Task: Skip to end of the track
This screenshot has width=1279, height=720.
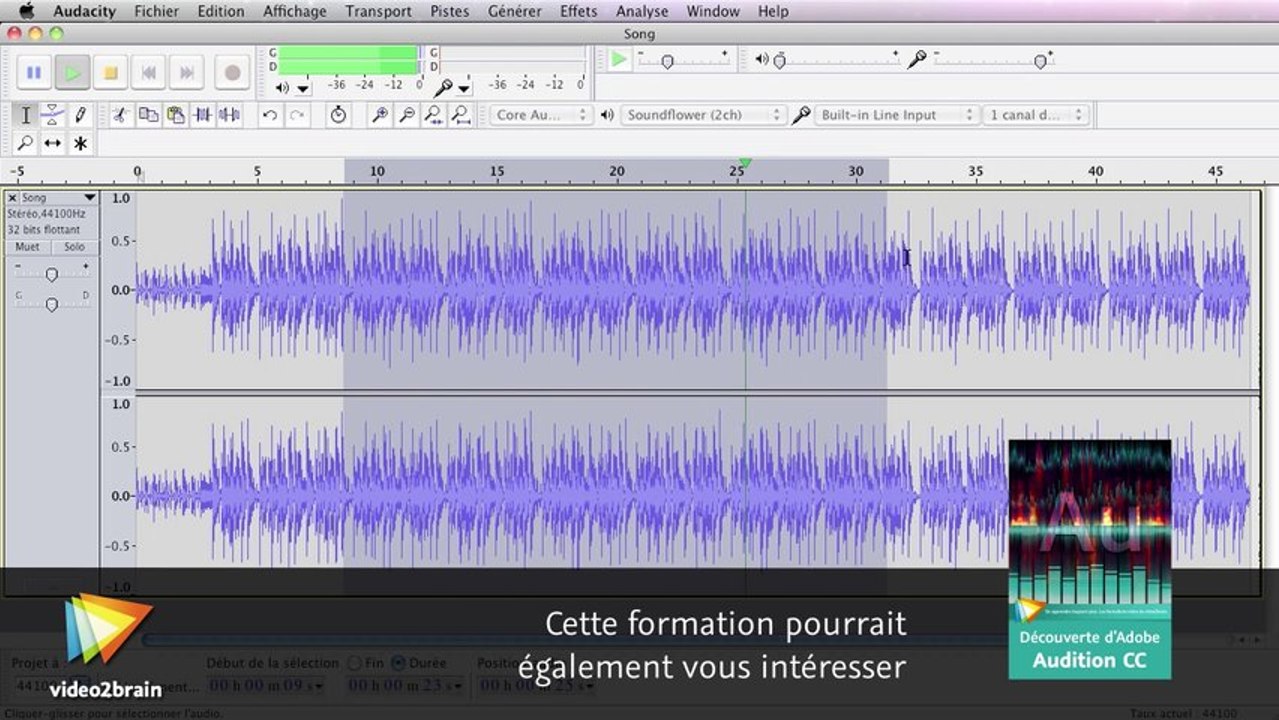Action: [186, 73]
